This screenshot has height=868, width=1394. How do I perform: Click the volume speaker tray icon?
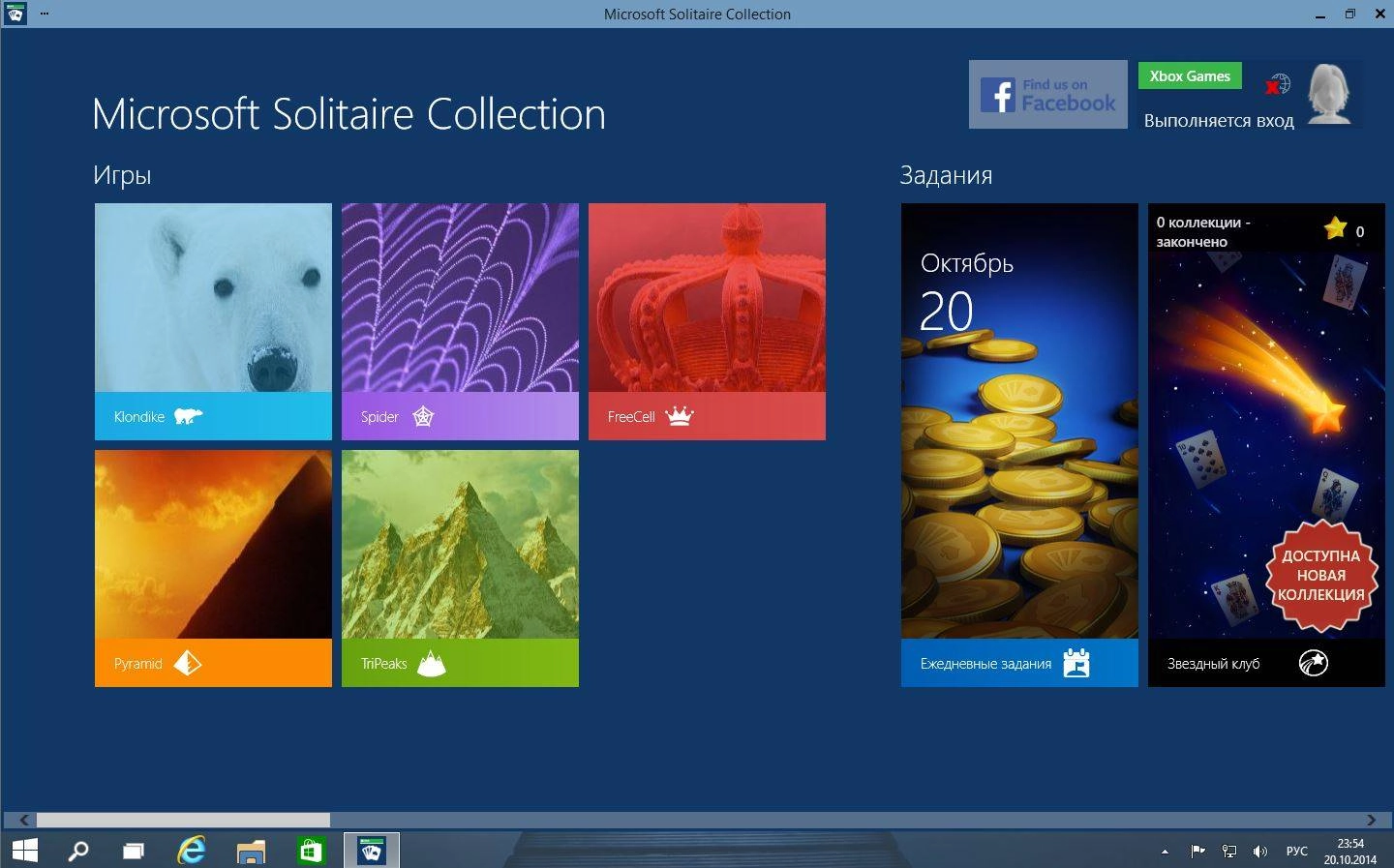click(1259, 852)
